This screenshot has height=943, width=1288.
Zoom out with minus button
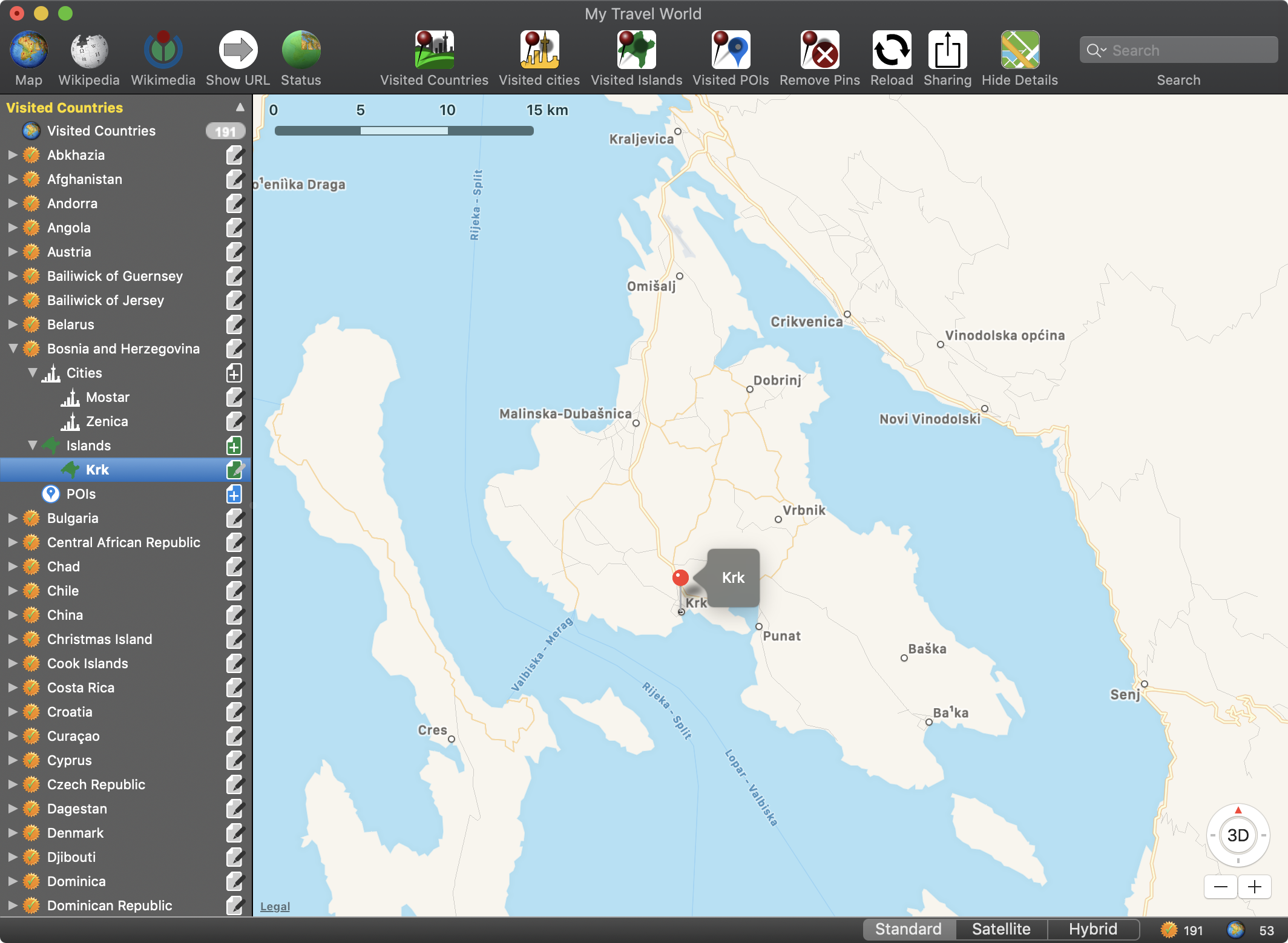point(1221,887)
